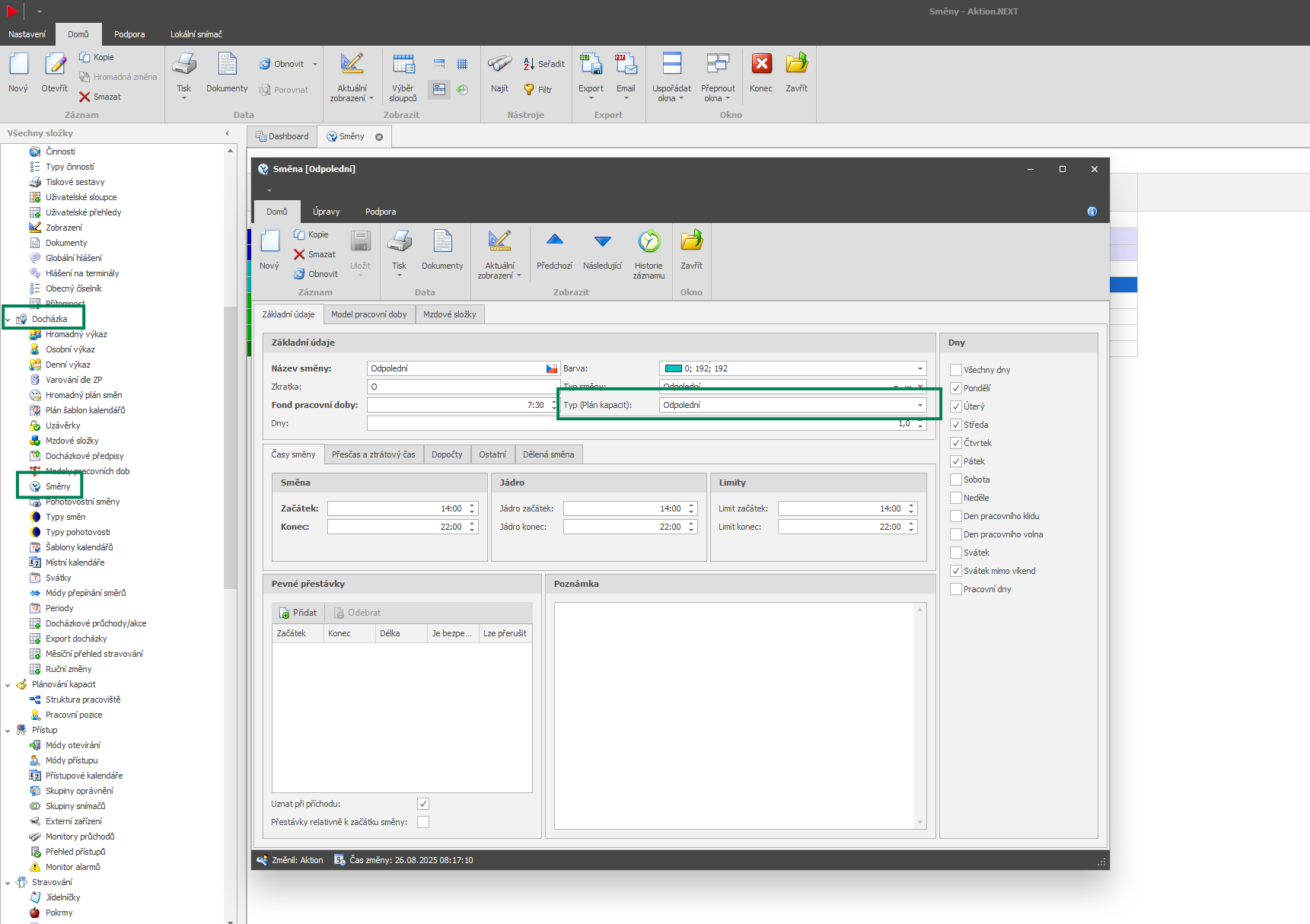Click the Předchozí up arrow icon
1310x924 pixels.
tap(554, 241)
